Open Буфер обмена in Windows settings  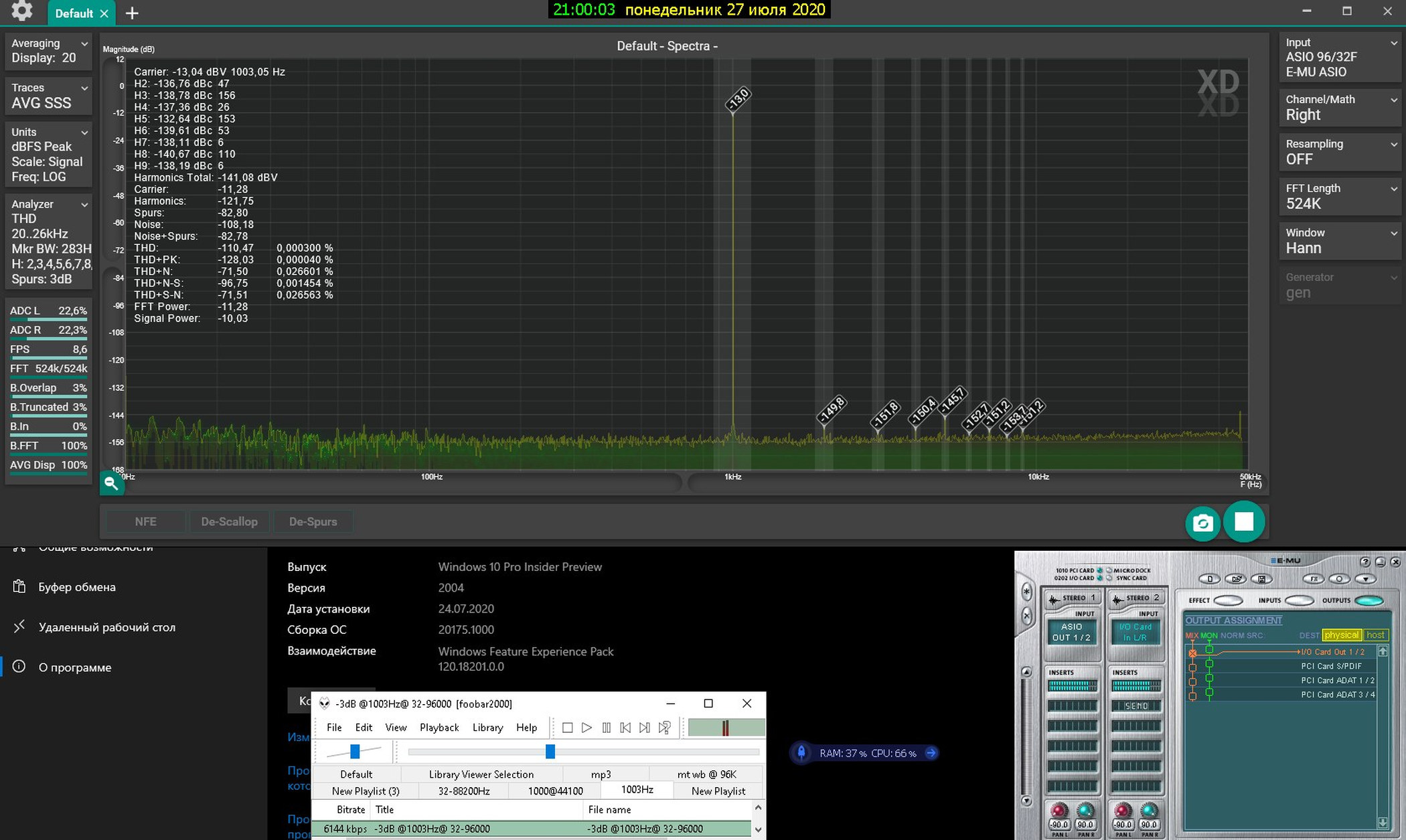[x=77, y=587]
